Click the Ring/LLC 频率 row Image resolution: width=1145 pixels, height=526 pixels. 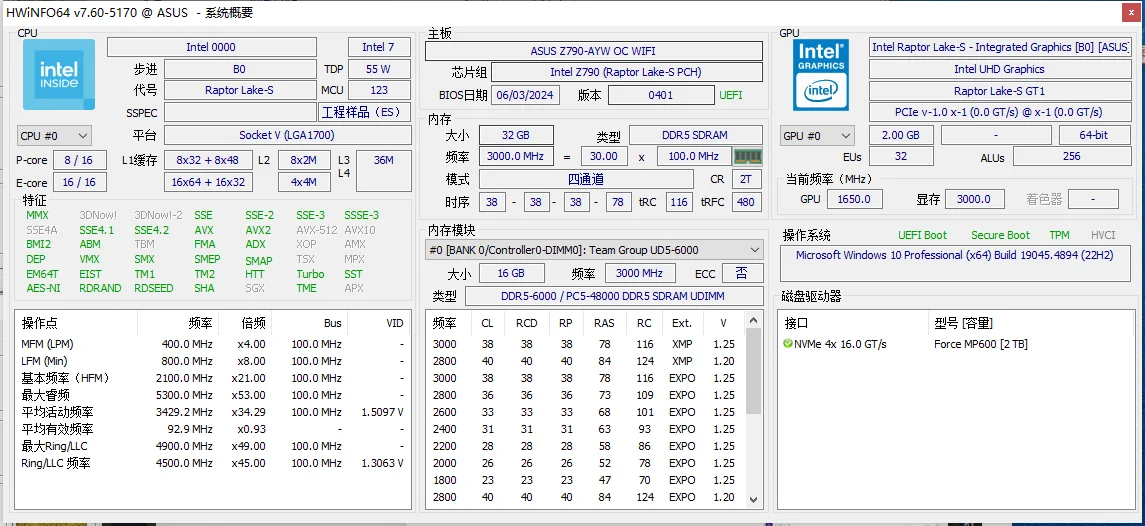212,463
